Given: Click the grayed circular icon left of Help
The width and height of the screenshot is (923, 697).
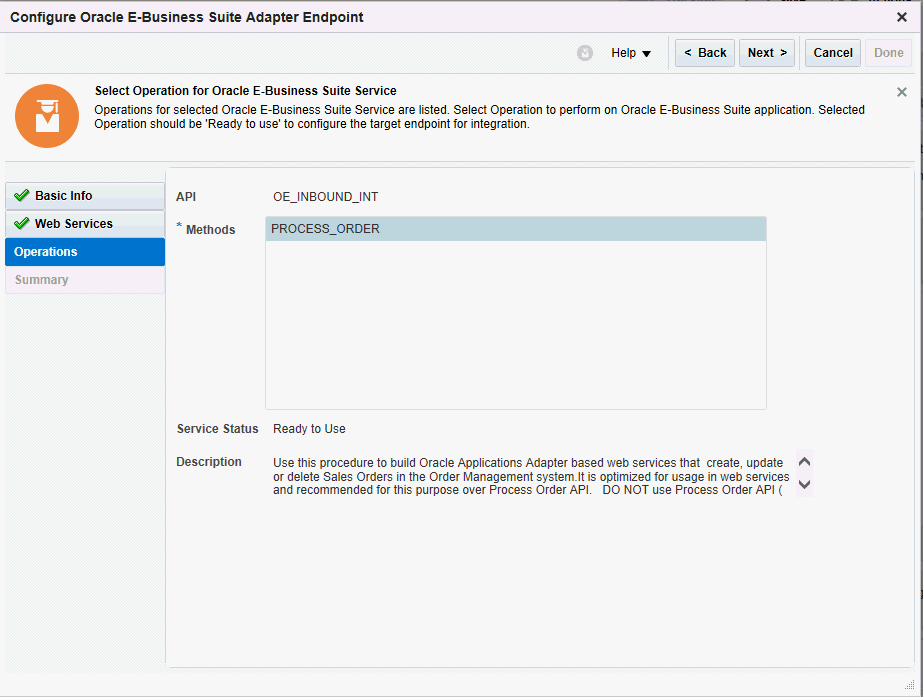Looking at the screenshot, I should coord(585,53).
